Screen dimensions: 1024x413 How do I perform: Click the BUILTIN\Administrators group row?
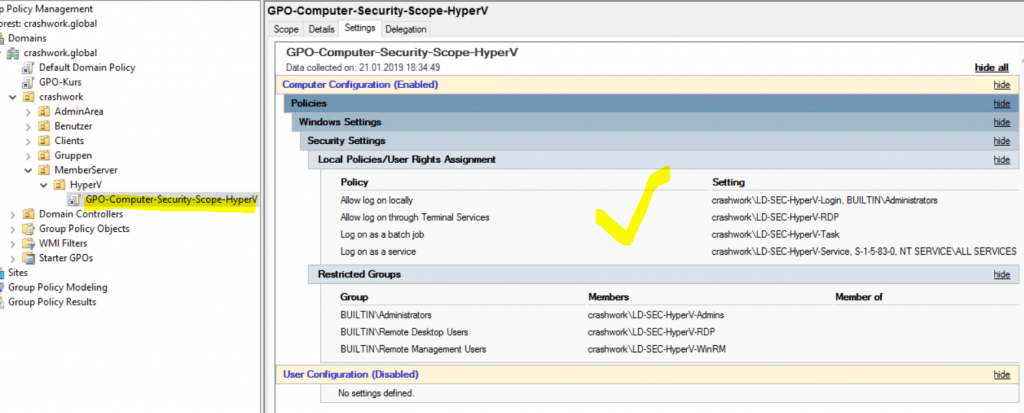coord(386,315)
